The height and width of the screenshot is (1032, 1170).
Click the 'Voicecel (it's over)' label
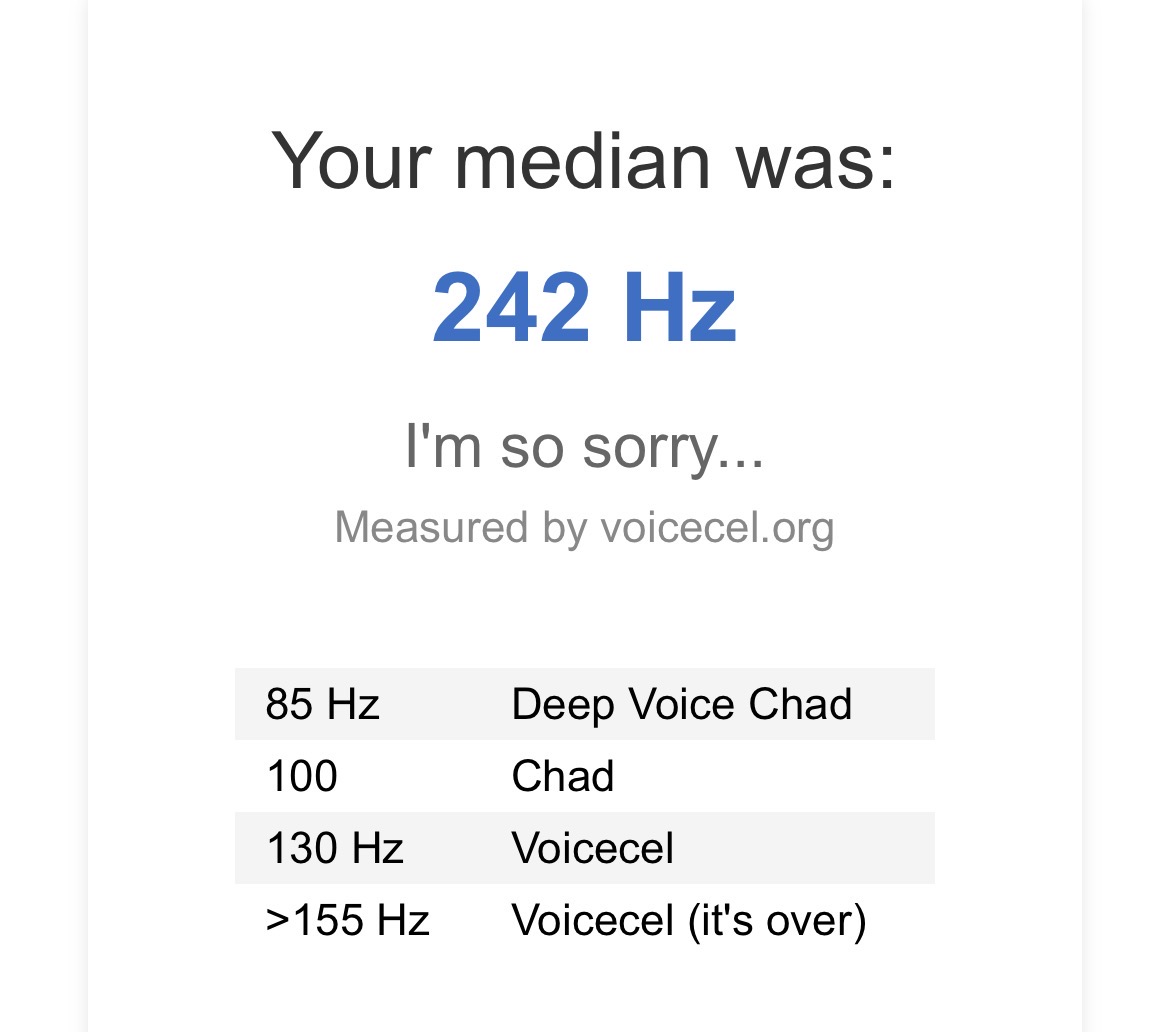coord(688,921)
